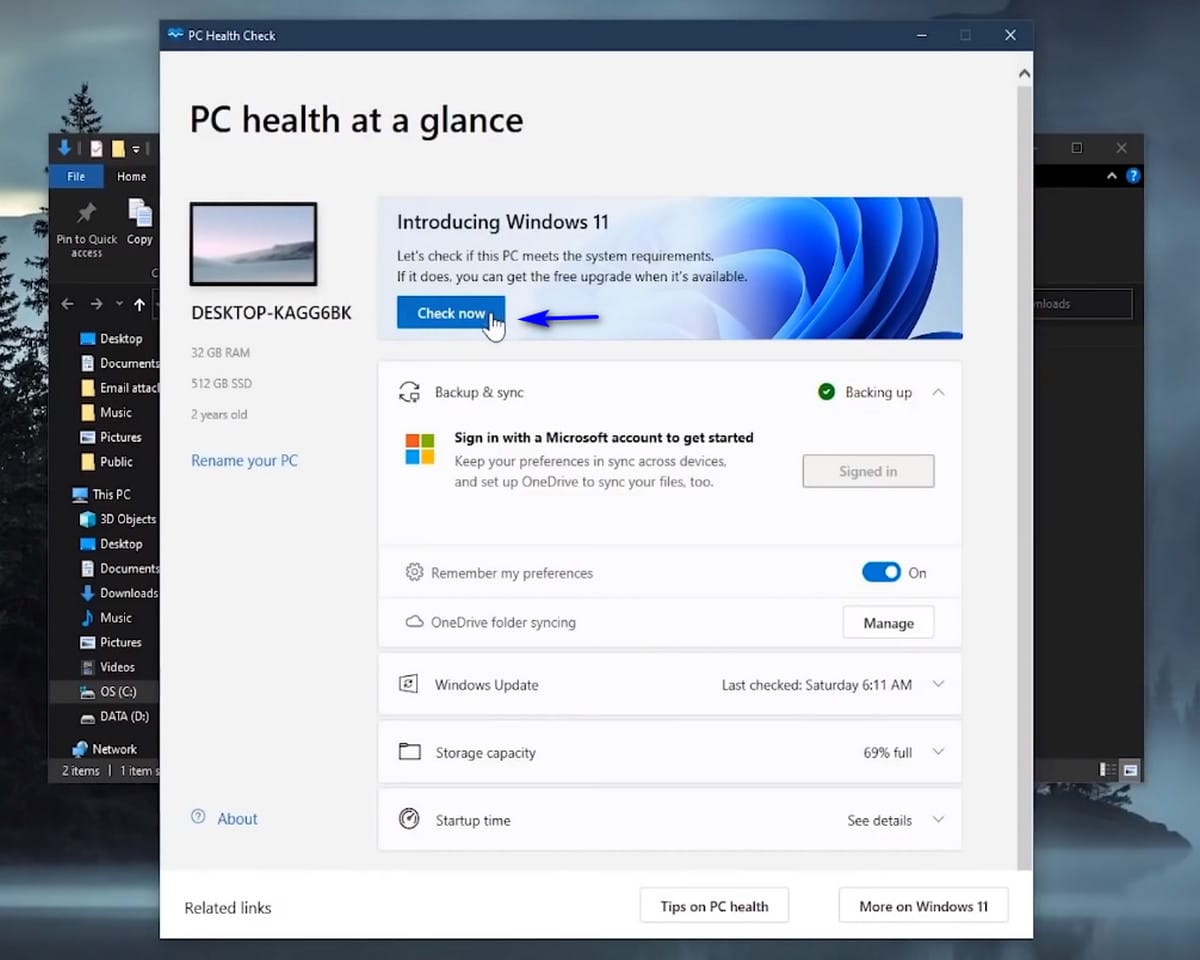Click the 2 years old text
This screenshot has width=1200, height=960.
219,414
